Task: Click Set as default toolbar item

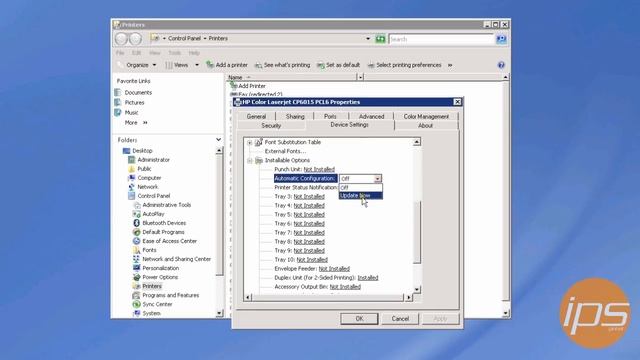Action: pyautogui.click(x=338, y=65)
